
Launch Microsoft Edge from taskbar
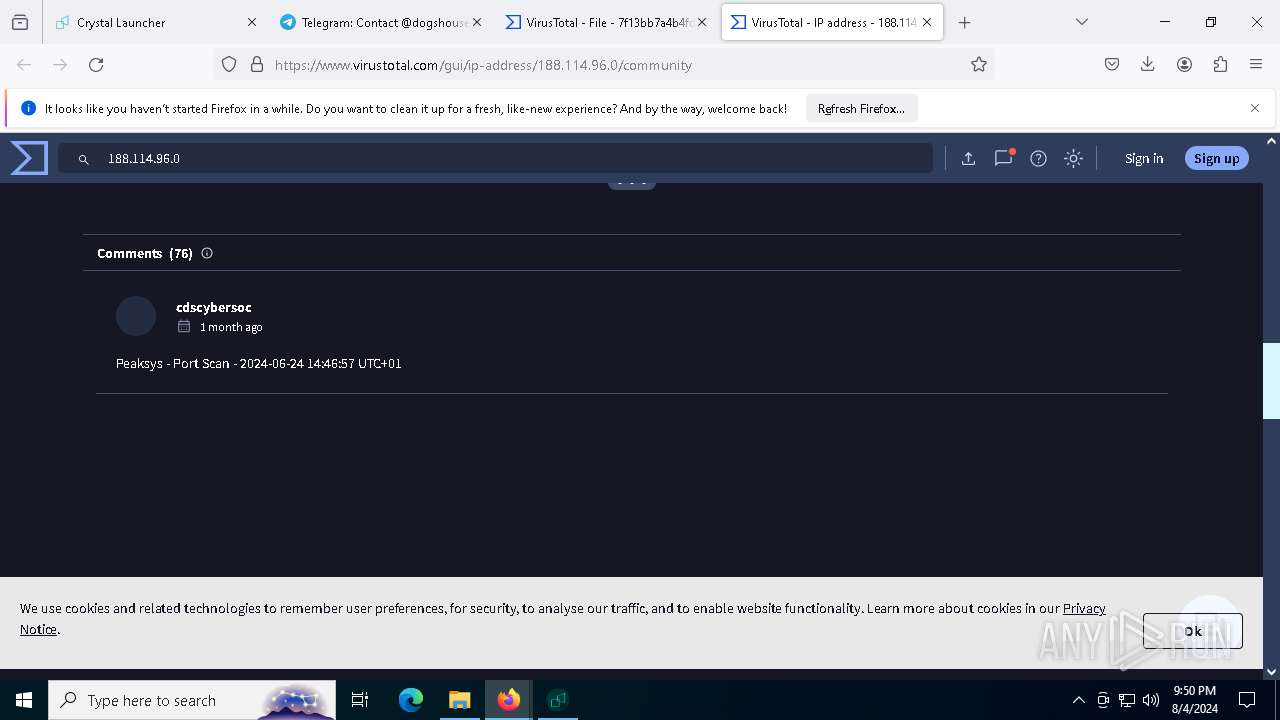(411, 700)
